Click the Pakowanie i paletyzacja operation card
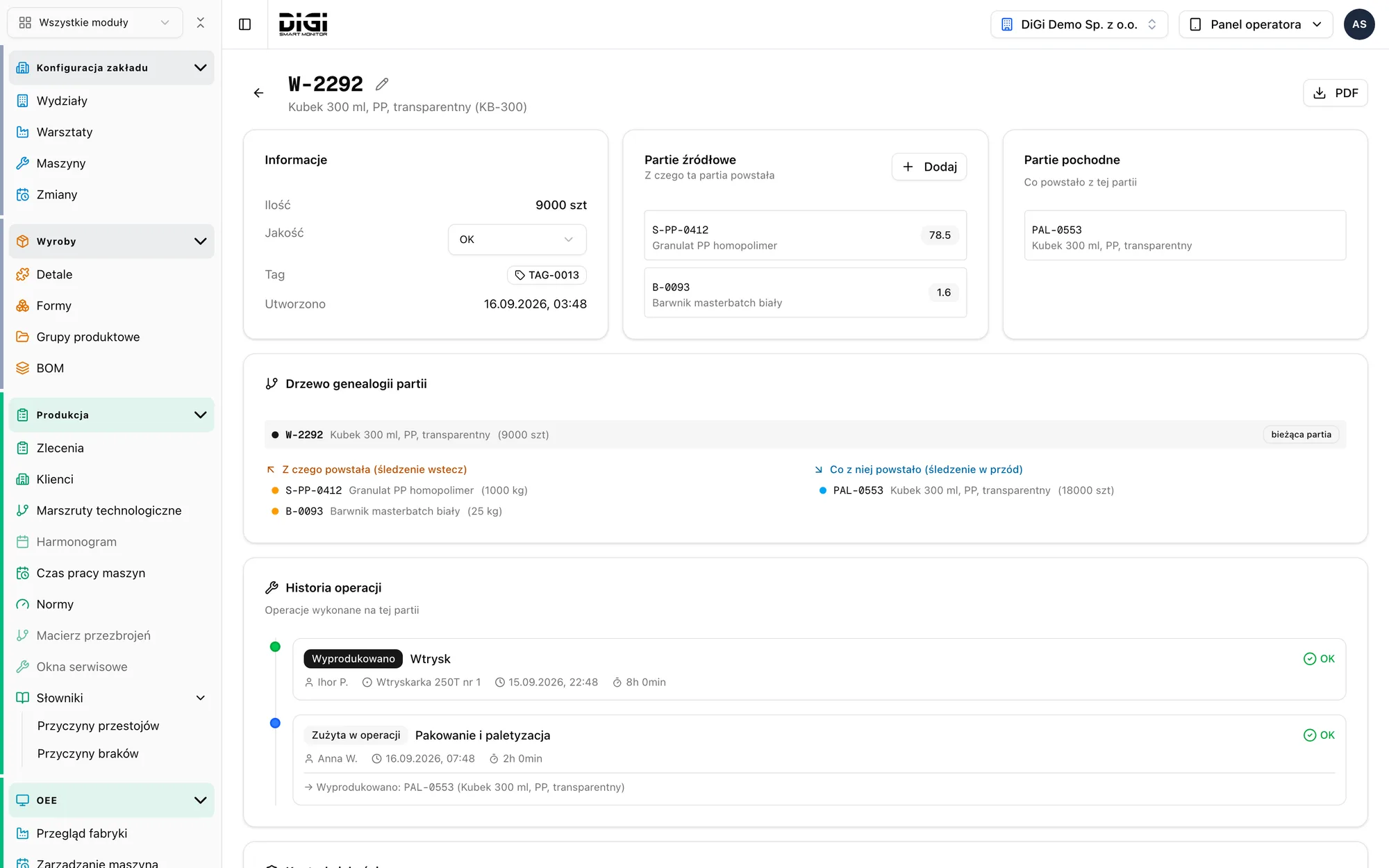1389x868 pixels. coord(820,760)
